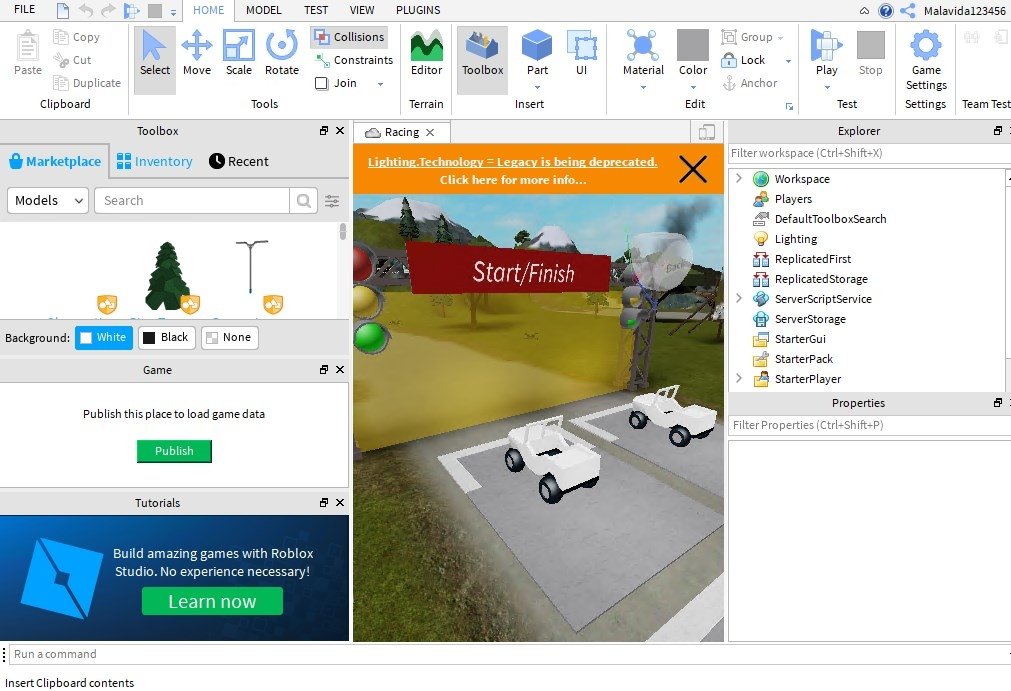Switch to the PLUGINS ribbon tab

[x=418, y=10]
